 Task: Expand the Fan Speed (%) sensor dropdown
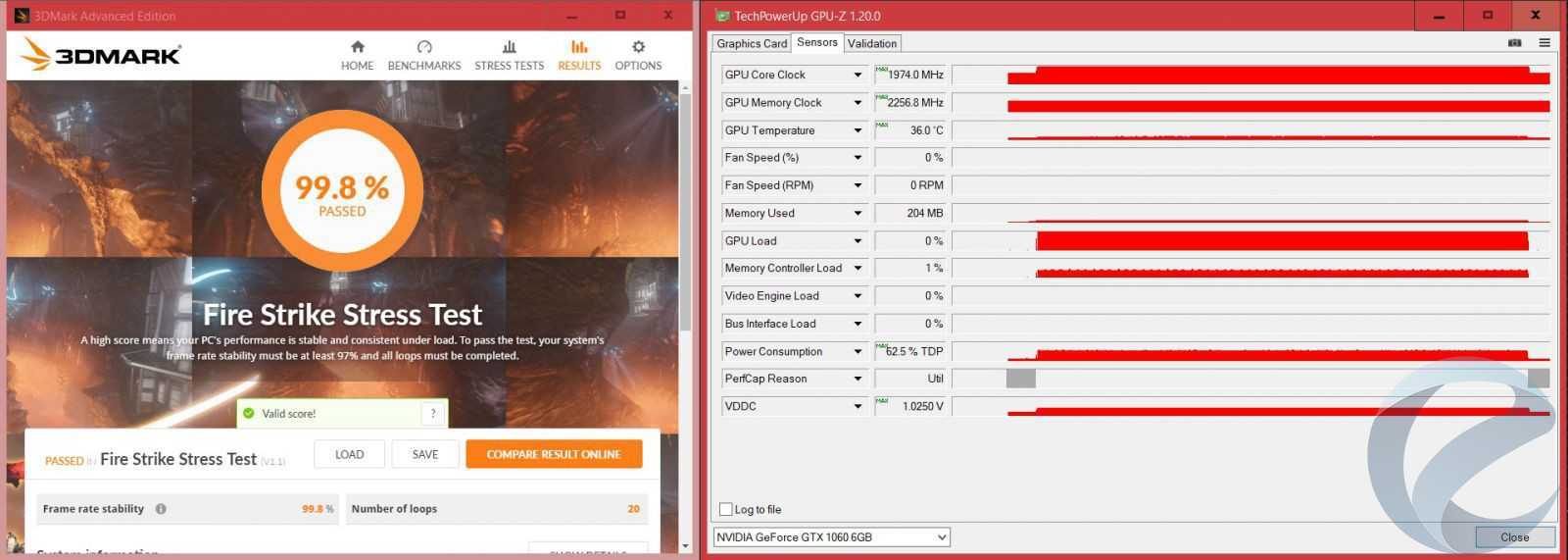coord(857,158)
